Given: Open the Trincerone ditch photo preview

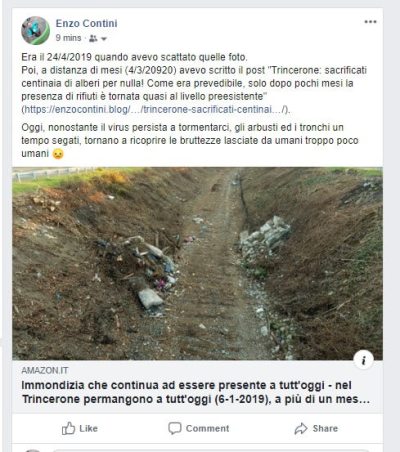Looking at the screenshot, I should point(197,263).
